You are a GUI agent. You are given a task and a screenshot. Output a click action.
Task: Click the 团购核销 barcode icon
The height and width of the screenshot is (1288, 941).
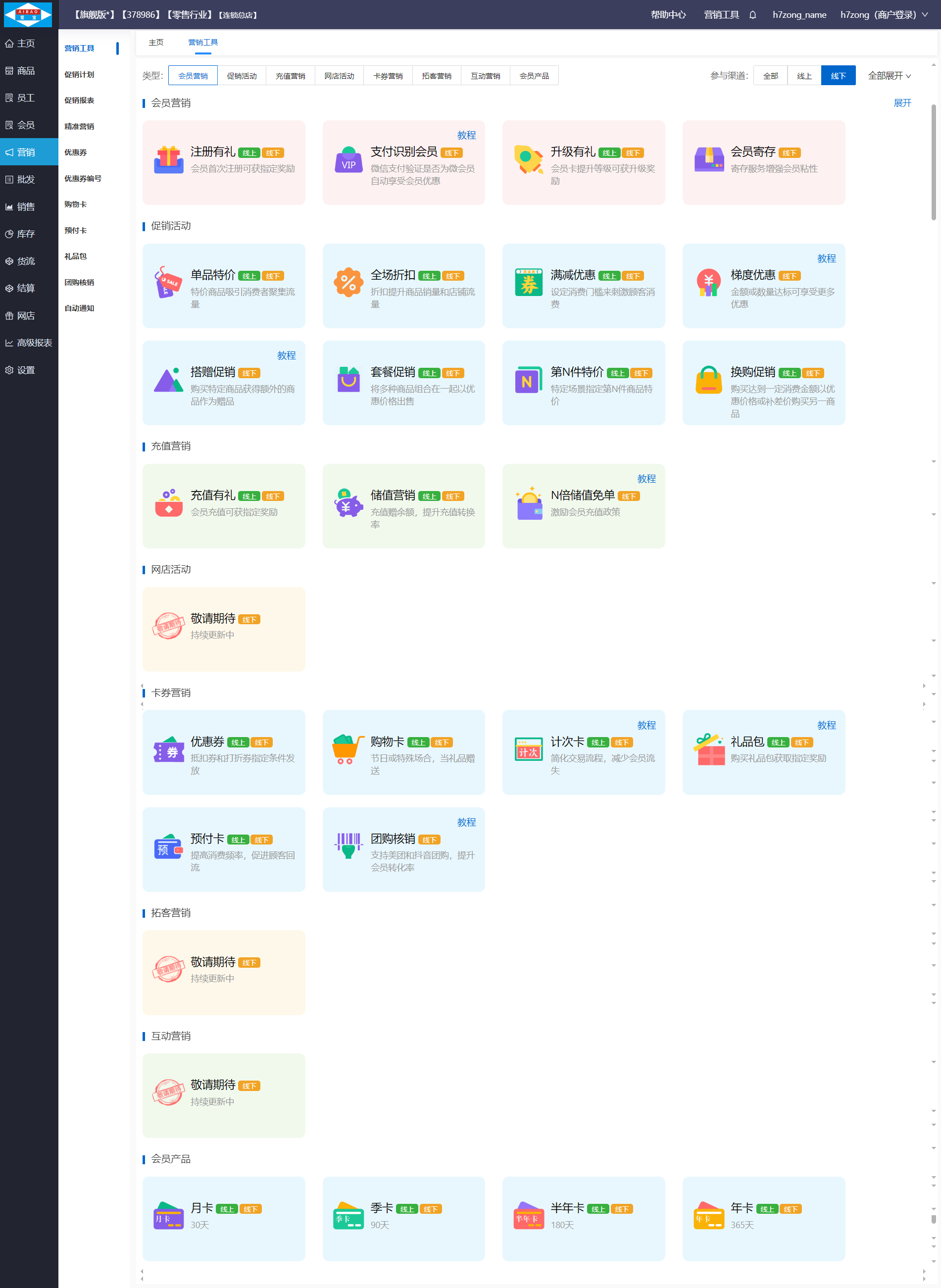348,847
